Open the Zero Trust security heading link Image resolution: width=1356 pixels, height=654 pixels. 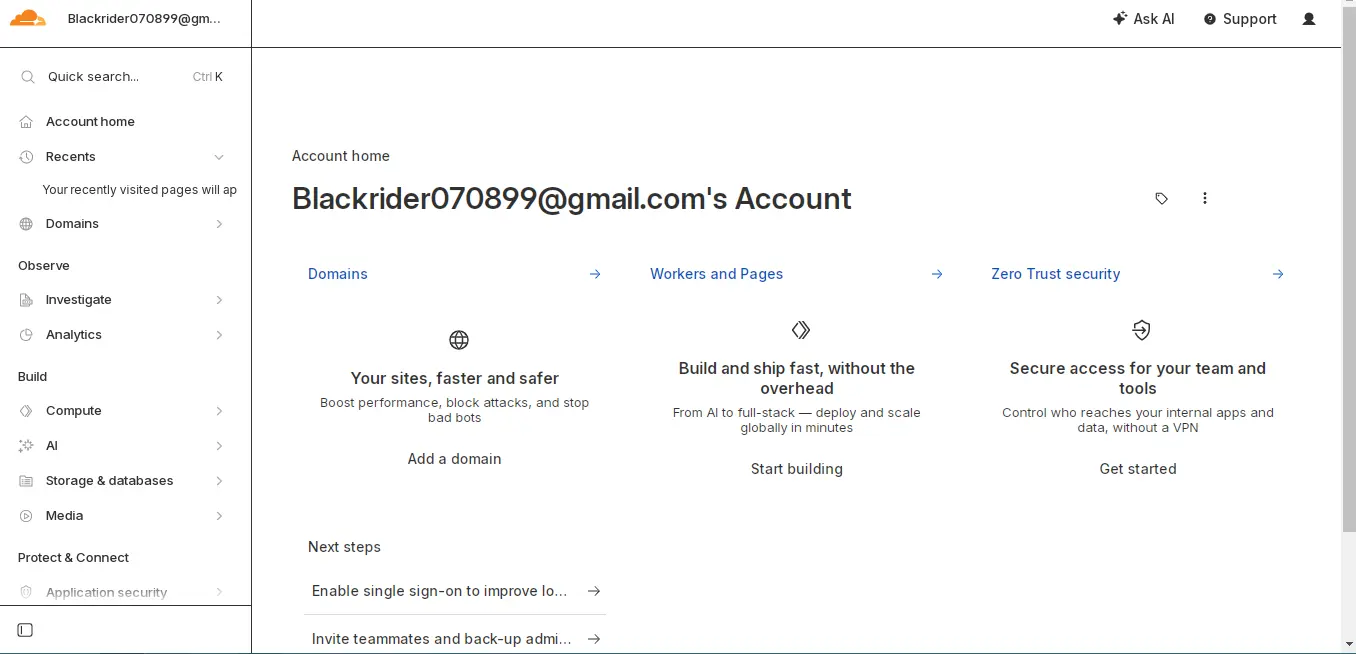[x=1055, y=274]
